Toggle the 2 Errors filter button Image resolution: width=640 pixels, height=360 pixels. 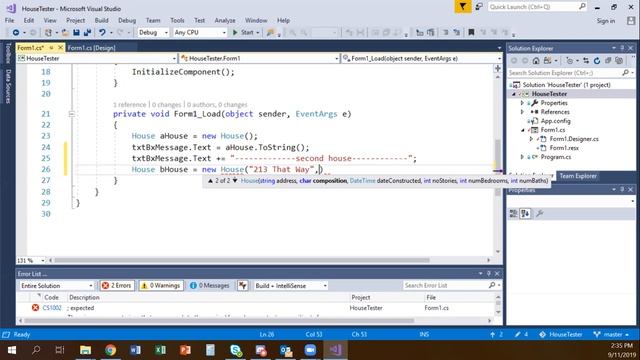(x=117, y=286)
